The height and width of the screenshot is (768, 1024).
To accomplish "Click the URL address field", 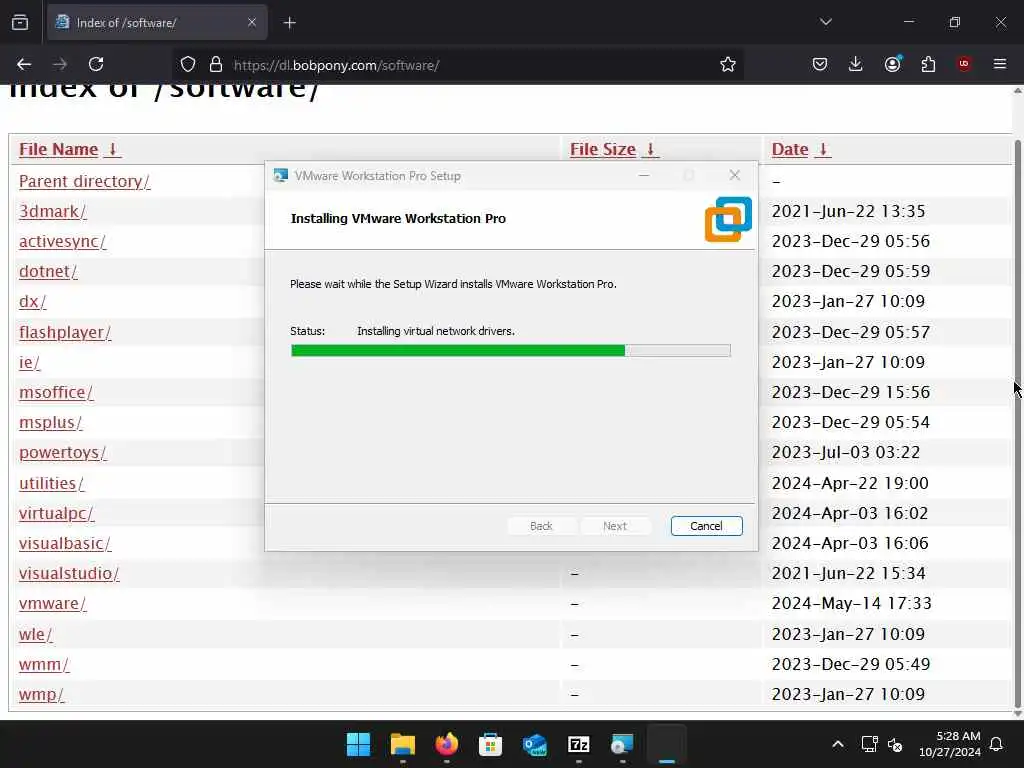I will pos(457,65).
